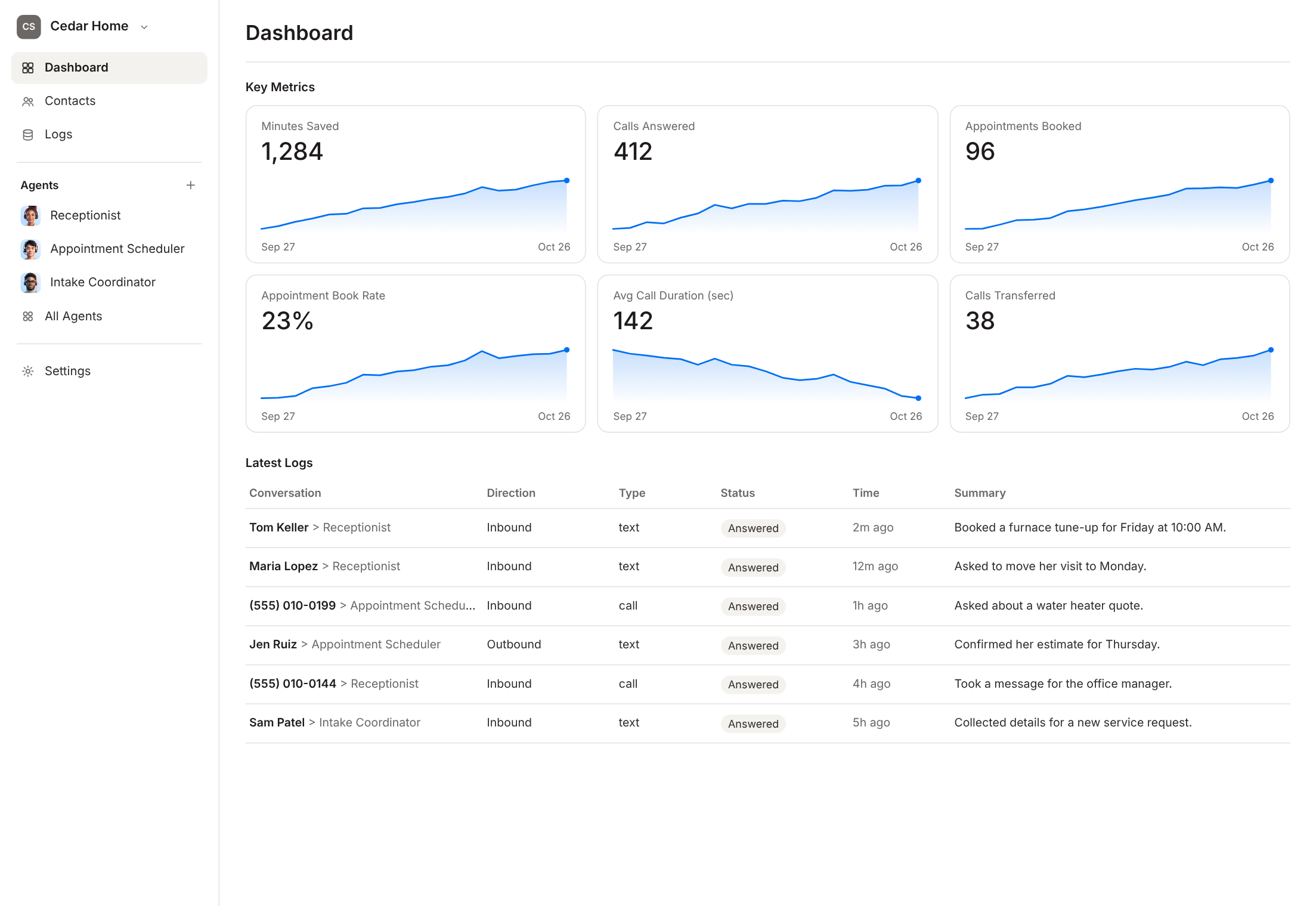Click the Logs database icon

[x=28, y=135]
